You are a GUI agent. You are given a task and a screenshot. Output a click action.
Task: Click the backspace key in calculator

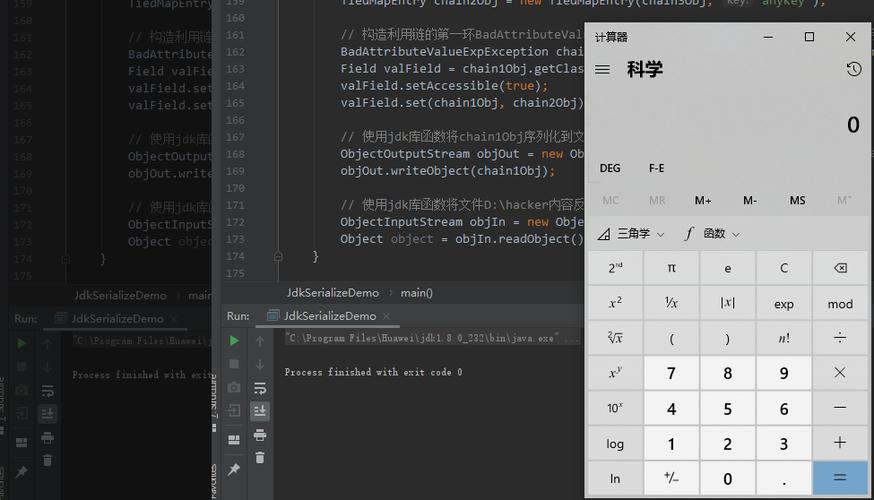coord(840,268)
